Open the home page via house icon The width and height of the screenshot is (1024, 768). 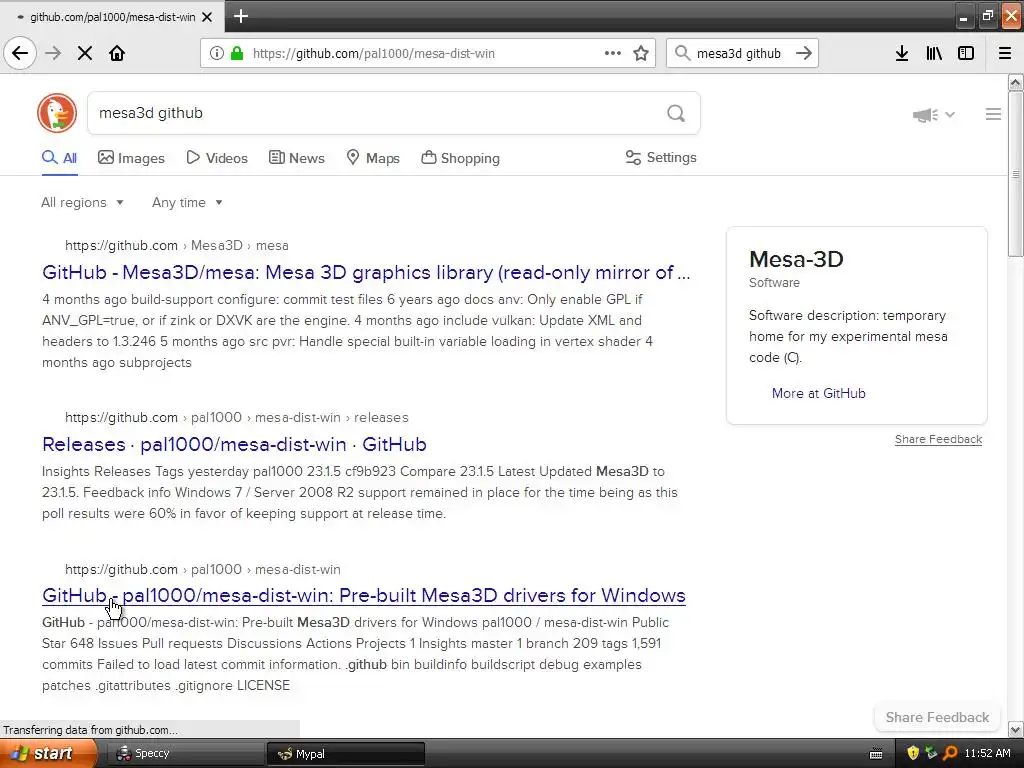(x=117, y=53)
